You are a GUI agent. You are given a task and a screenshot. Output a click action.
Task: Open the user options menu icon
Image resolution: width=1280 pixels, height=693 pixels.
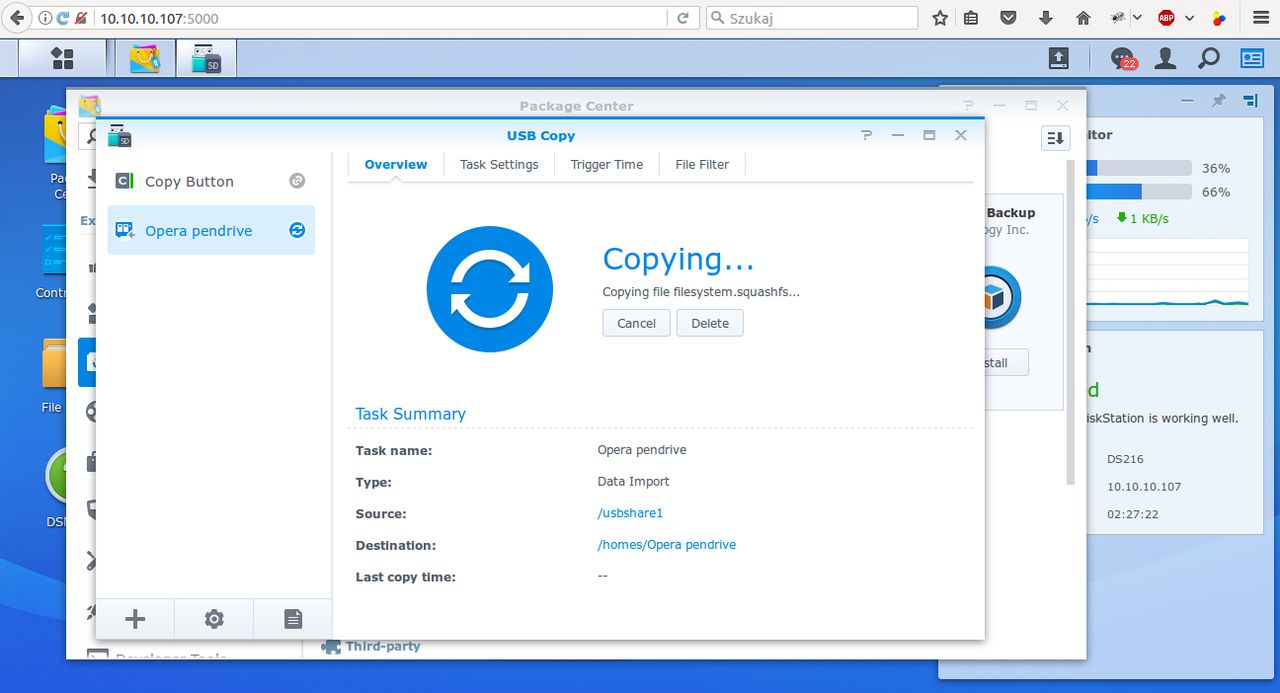pyautogui.click(x=1165, y=58)
